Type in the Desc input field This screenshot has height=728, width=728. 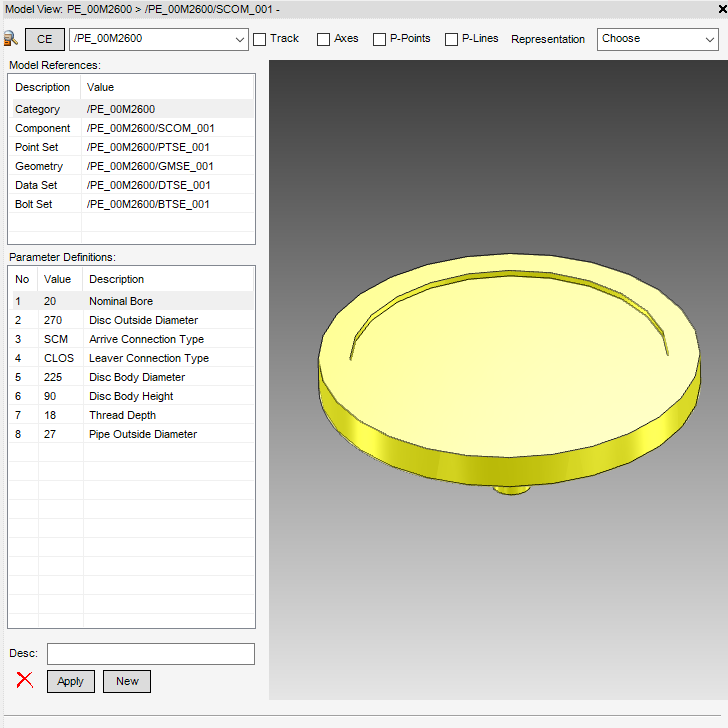(150, 654)
